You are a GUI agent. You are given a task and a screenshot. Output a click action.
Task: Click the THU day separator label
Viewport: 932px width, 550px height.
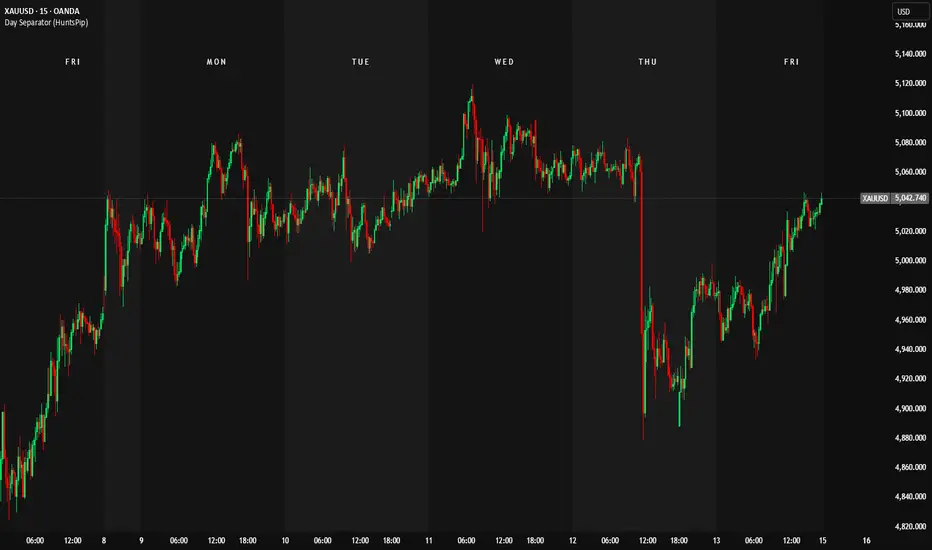[x=648, y=62]
